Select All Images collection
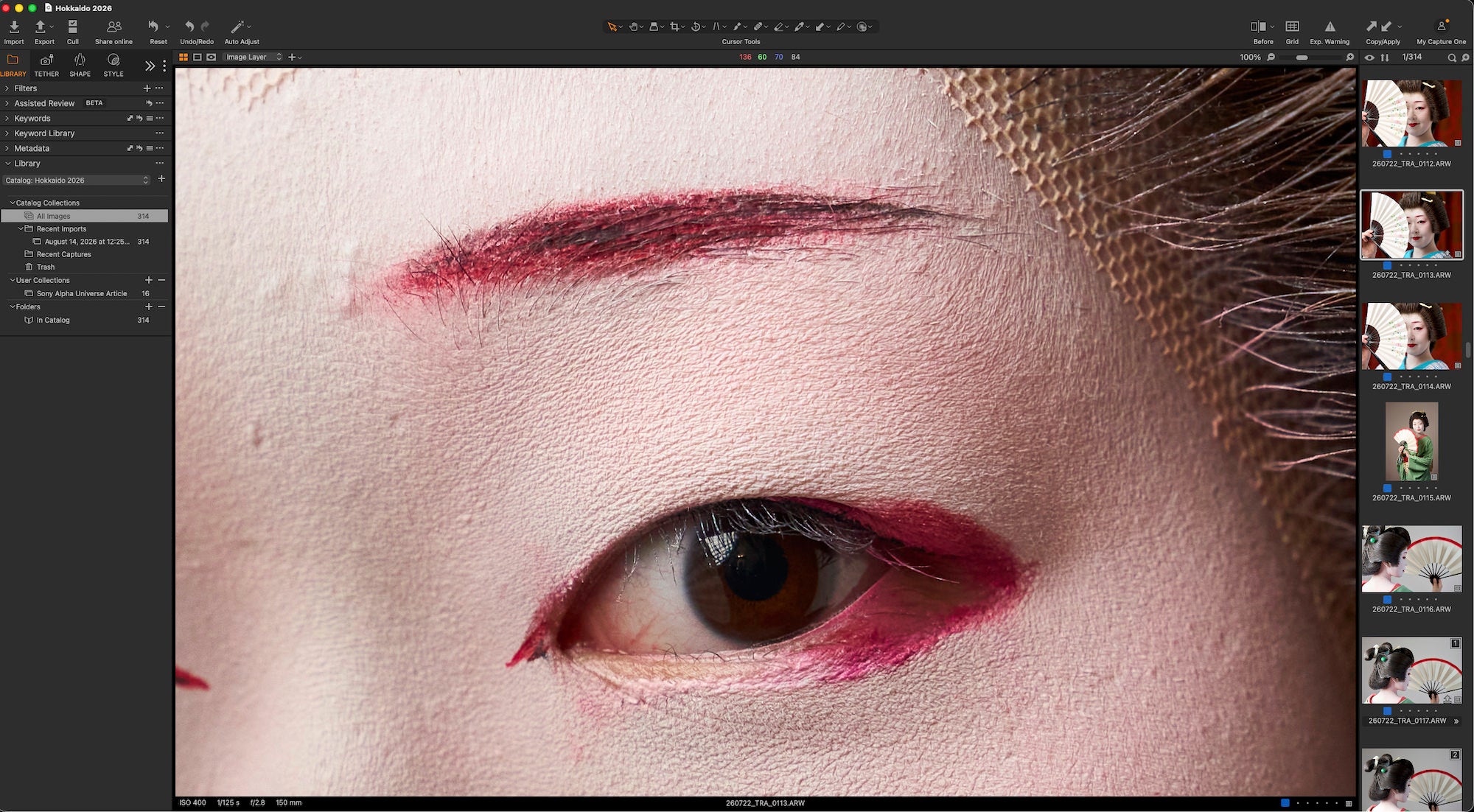This screenshot has width=1474, height=812. (85, 217)
